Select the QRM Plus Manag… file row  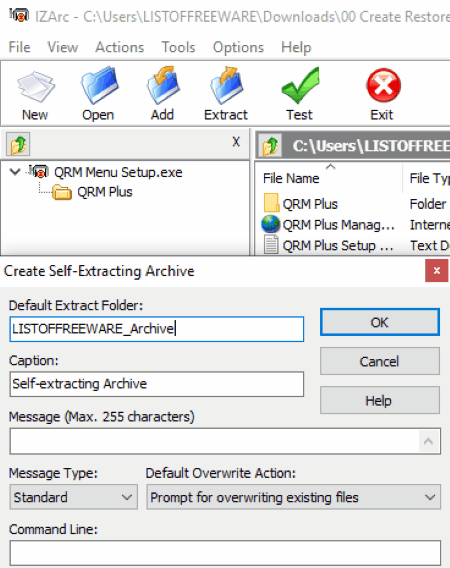tap(338, 225)
